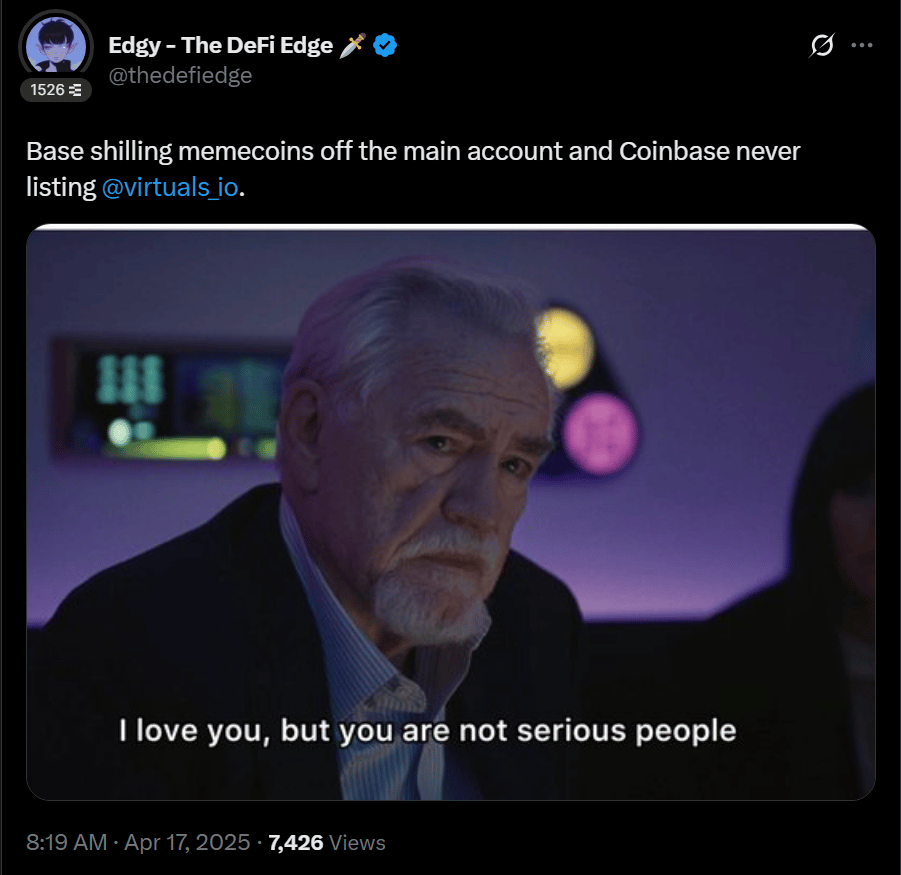Open the Grok slashed-circle icon
The image size is (901, 875).
pyautogui.click(x=824, y=46)
